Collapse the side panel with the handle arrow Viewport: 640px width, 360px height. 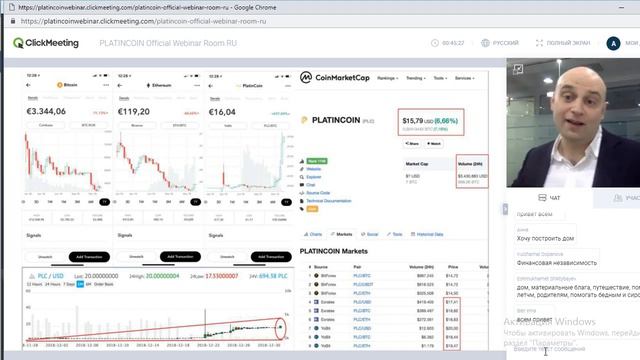[x=505, y=209]
